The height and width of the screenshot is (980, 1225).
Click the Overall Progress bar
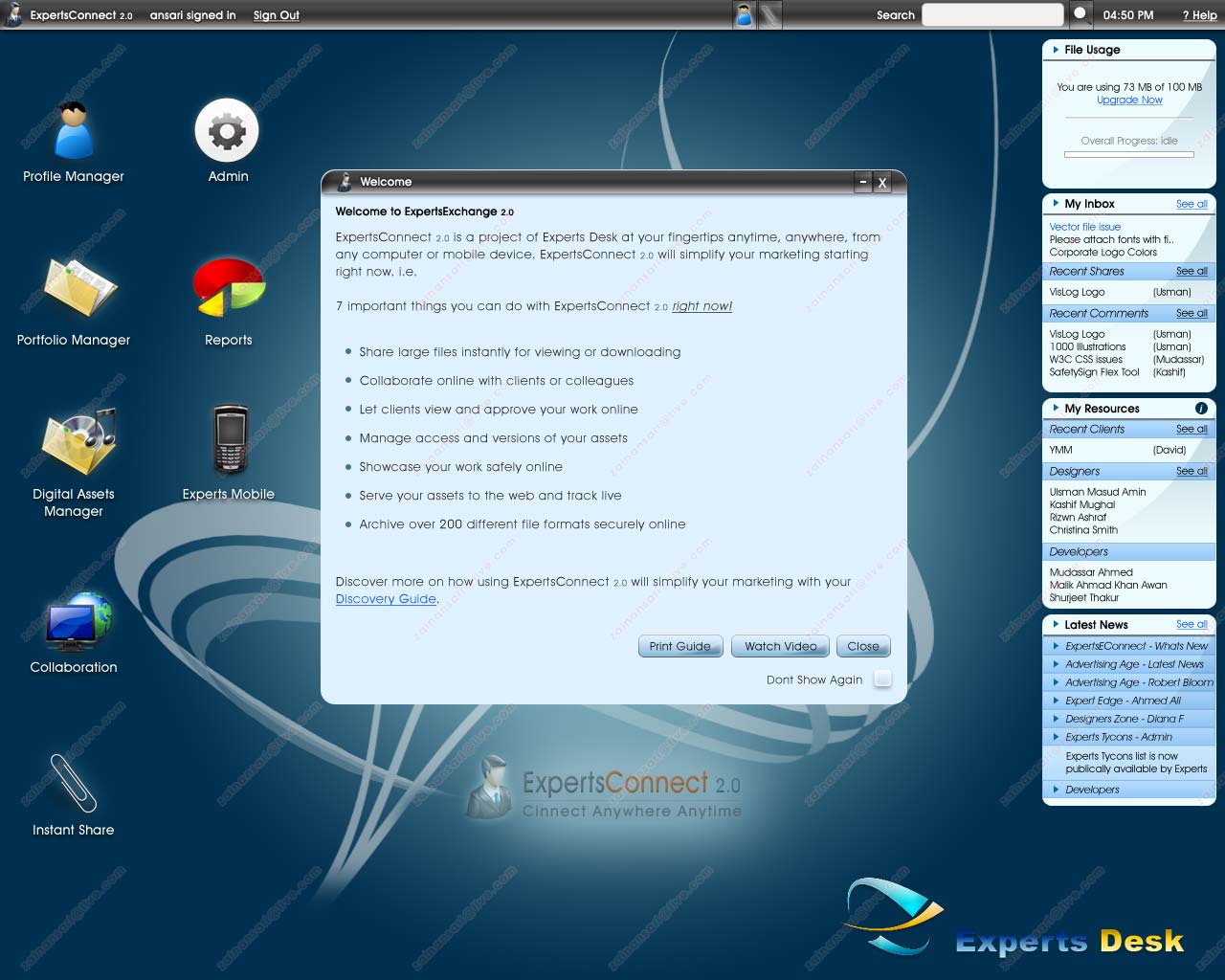click(x=1129, y=154)
